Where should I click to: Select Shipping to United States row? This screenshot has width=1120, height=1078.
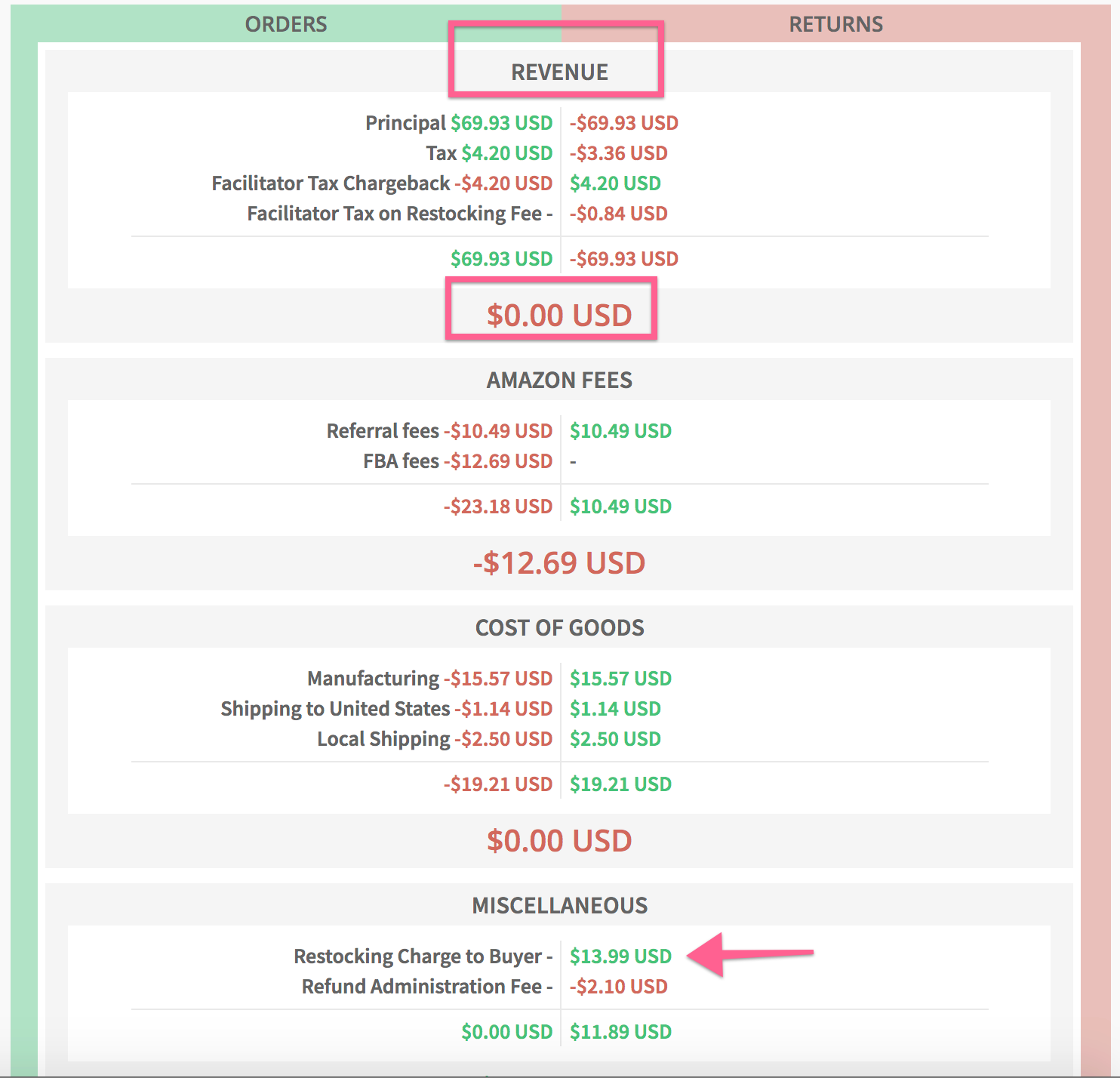click(386, 708)
